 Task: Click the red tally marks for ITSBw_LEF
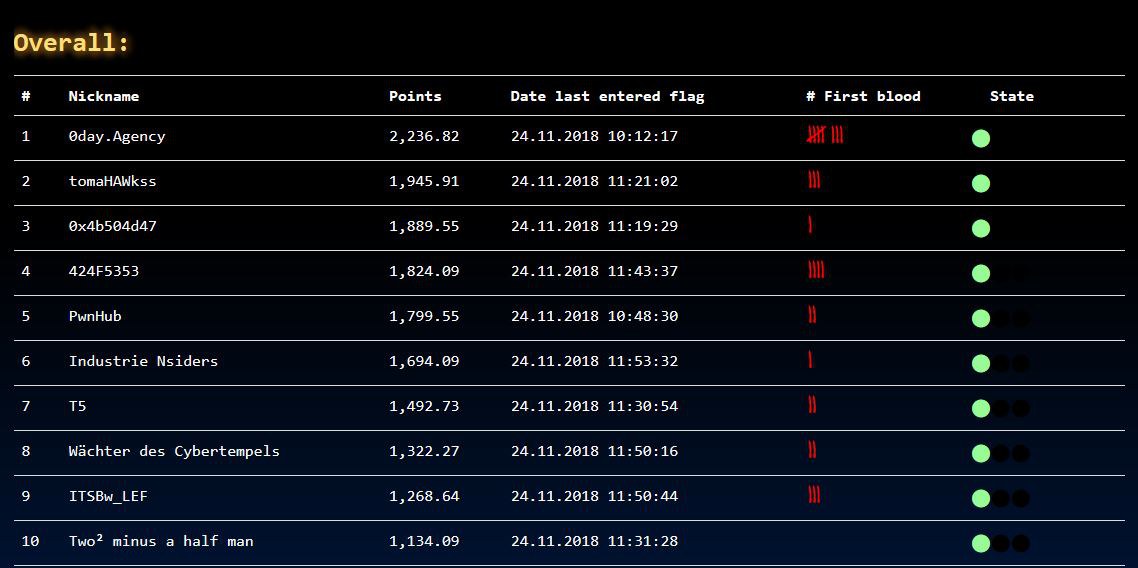[x=814, y=495]
